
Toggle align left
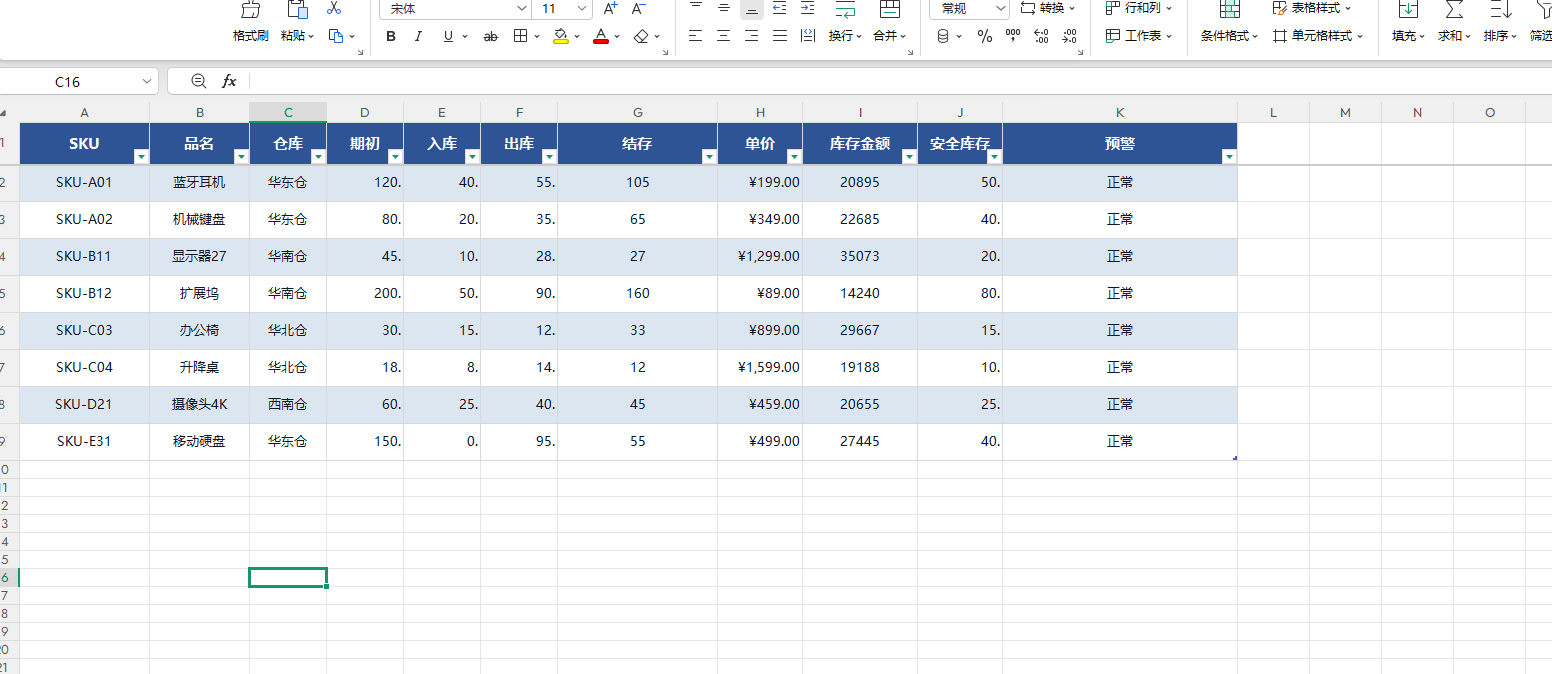pyautogui.click(x=695, y=36)
